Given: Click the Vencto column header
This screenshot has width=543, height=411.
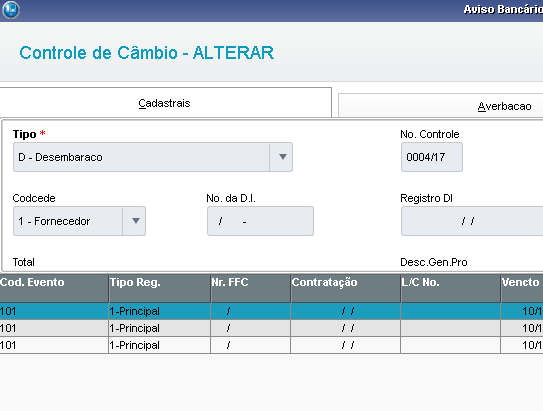Looking at the screenshot, I should (522, 288).
